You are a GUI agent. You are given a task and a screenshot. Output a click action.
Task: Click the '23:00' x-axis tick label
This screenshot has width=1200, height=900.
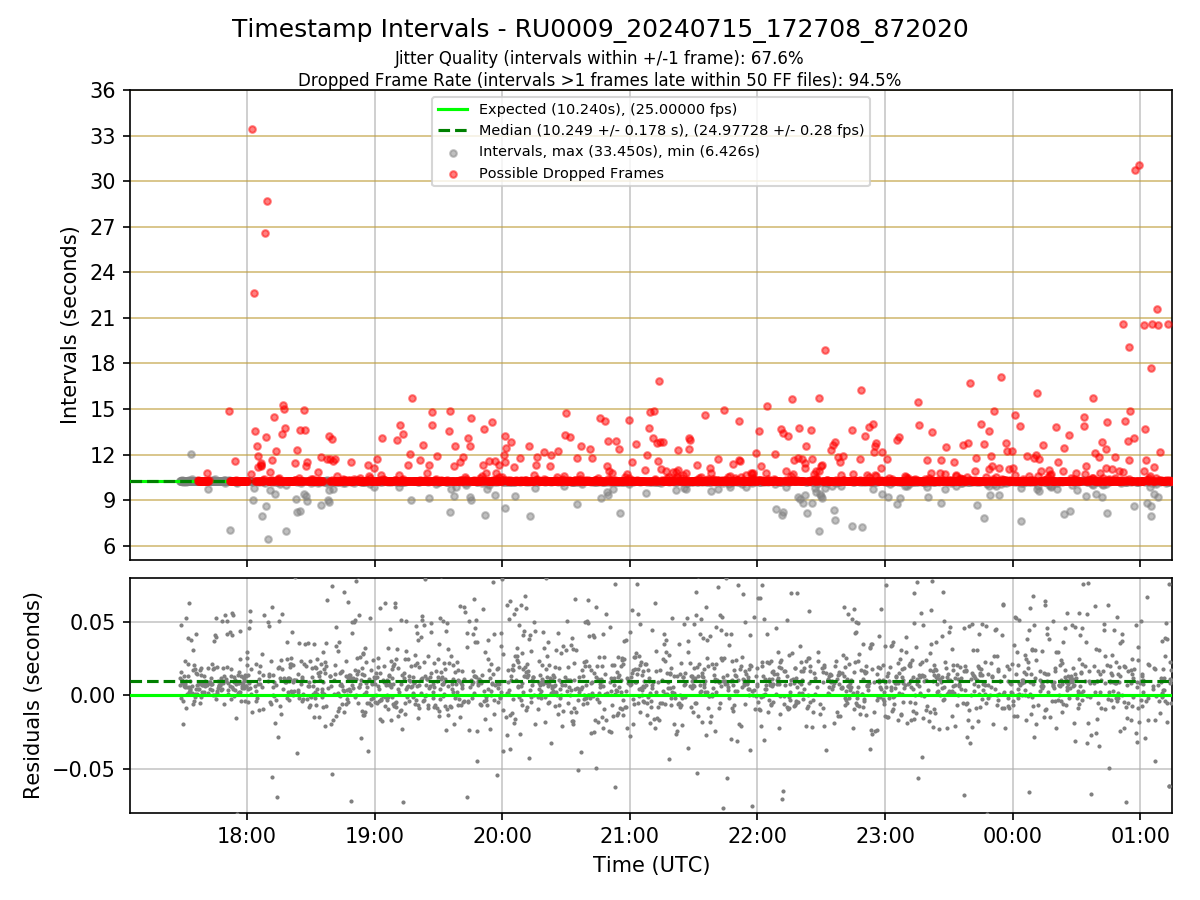[885, 836]
